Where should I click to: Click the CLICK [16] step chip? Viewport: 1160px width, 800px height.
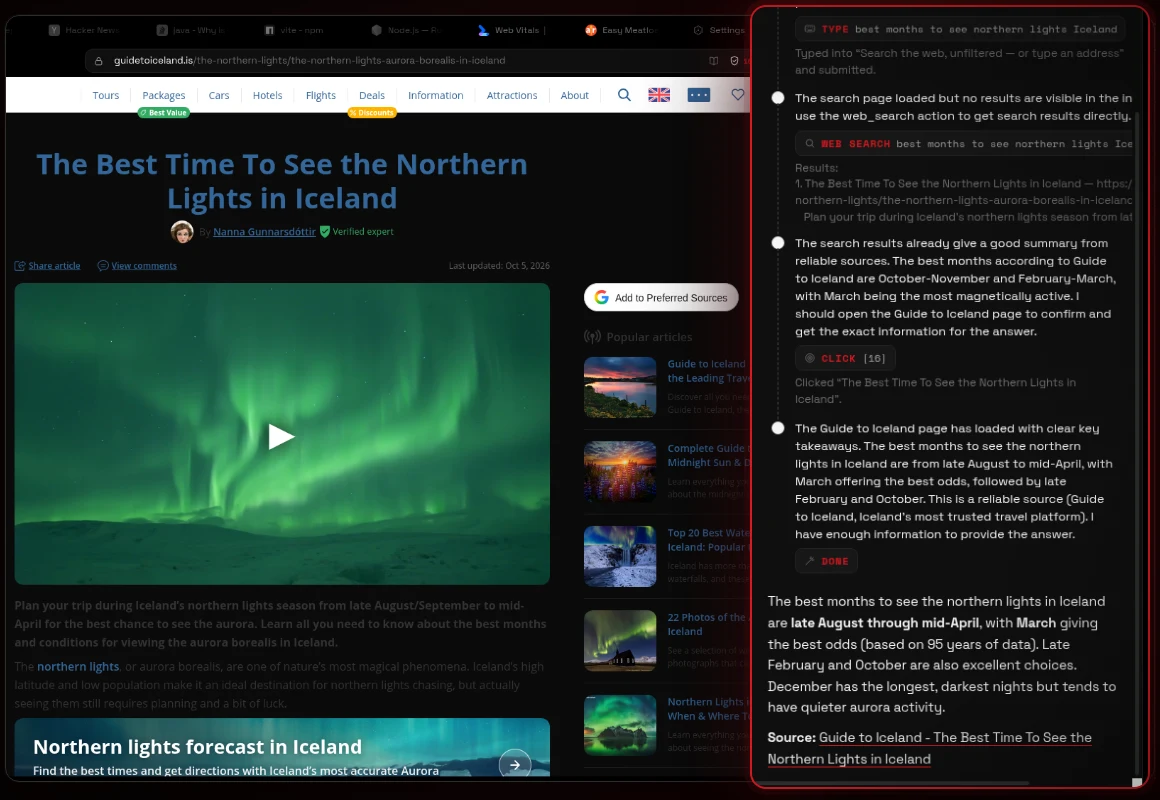[845, 358]
